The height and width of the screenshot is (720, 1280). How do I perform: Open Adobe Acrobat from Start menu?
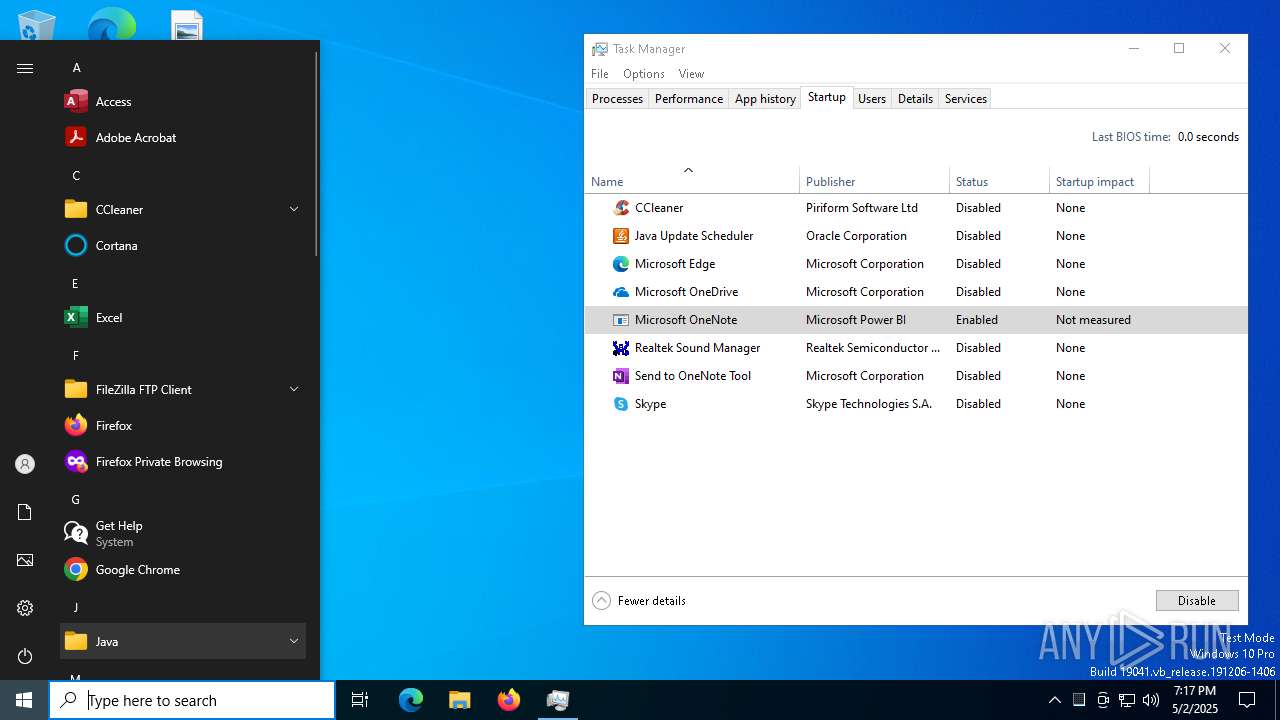pos(183,137)
